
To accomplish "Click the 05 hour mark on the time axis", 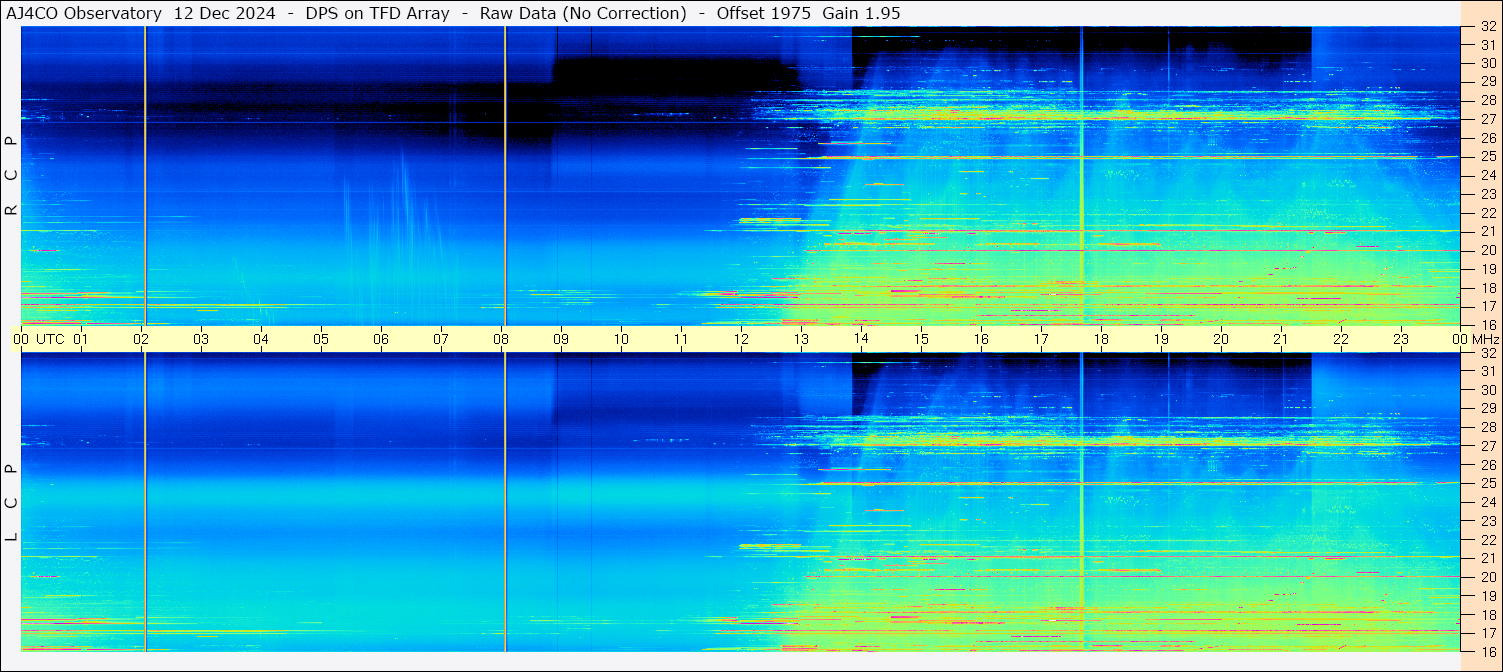I will point(321,339).
